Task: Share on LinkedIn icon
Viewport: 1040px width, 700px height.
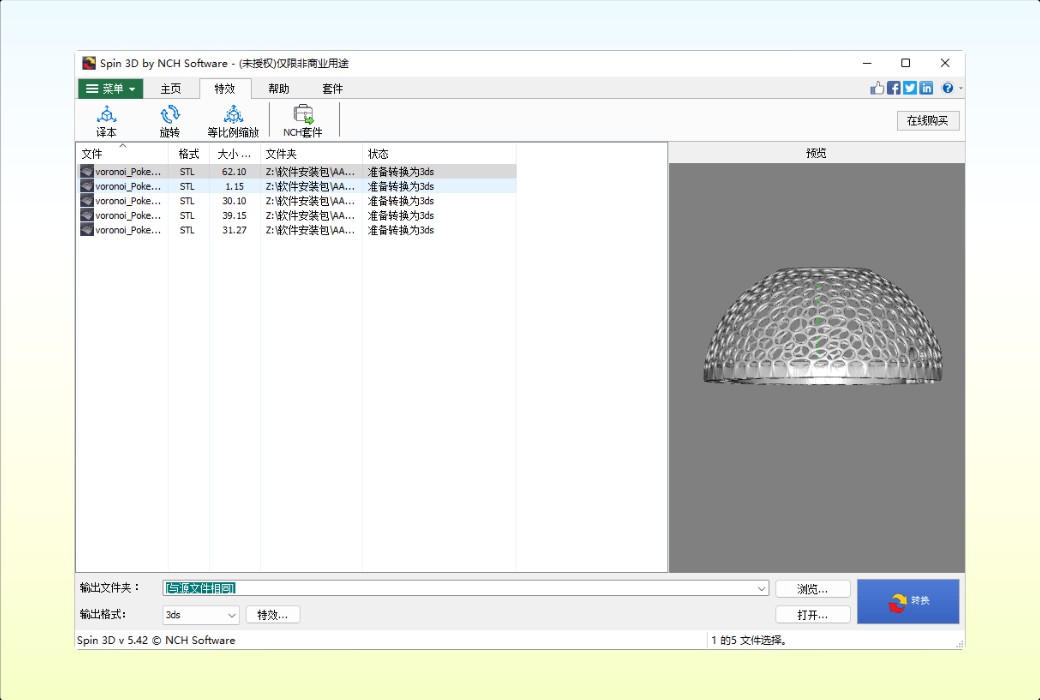Action: click(x=926, y=88)
